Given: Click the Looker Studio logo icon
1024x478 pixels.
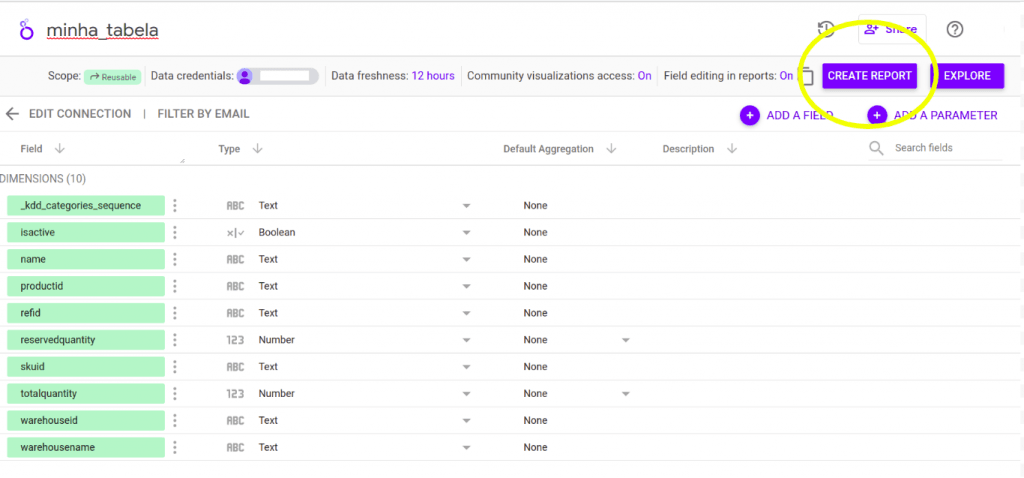Looking at the screenshot, I should pos(26,30).
